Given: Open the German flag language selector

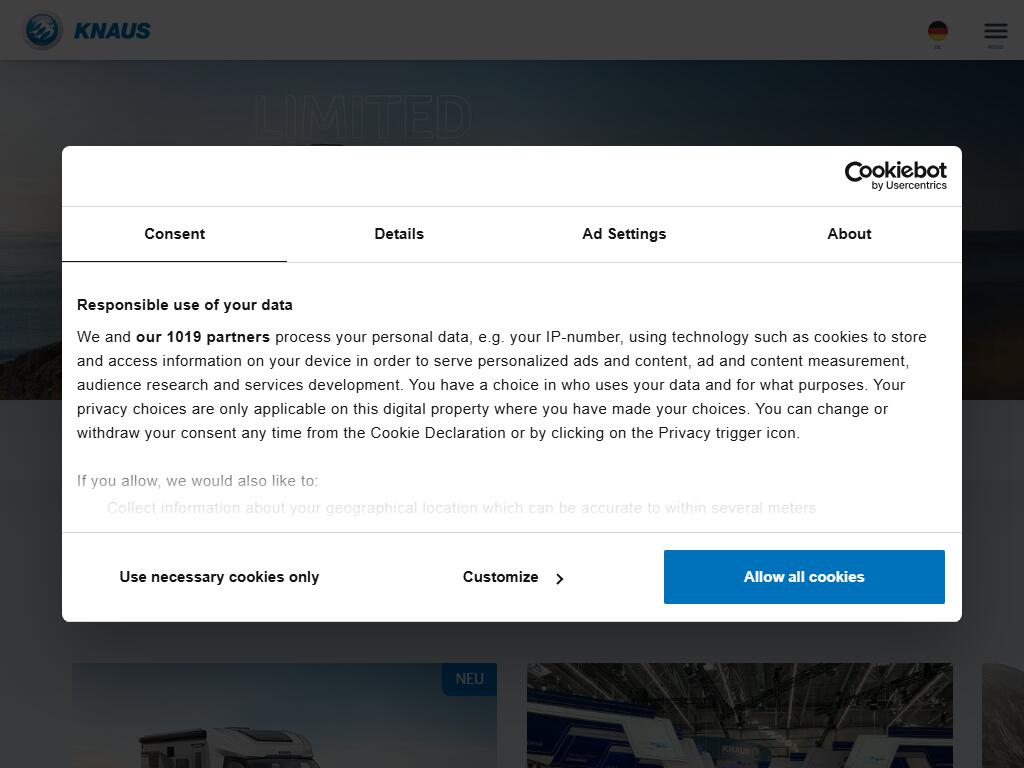Looking at the screenshot, I should (x=937, y=32).
